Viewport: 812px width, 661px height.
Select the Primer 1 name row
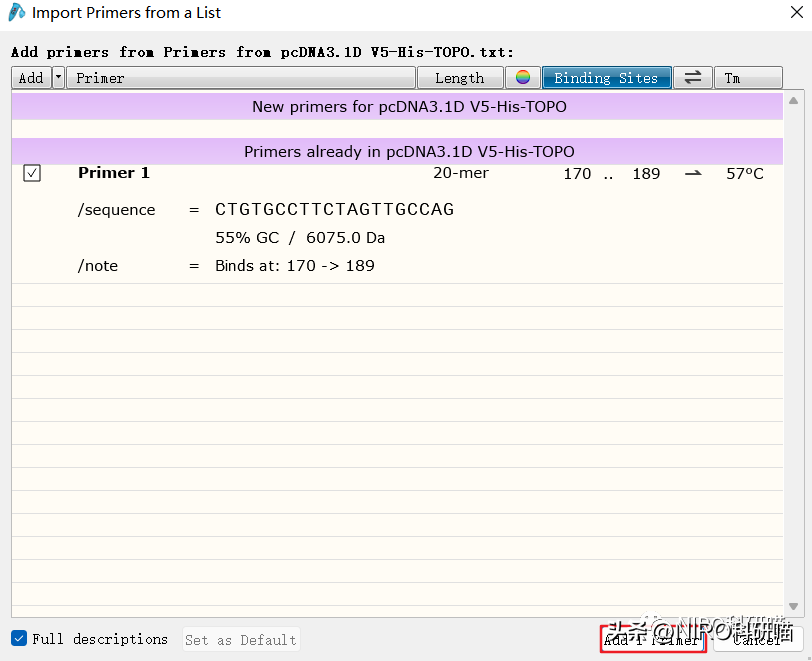click(114, 173)
